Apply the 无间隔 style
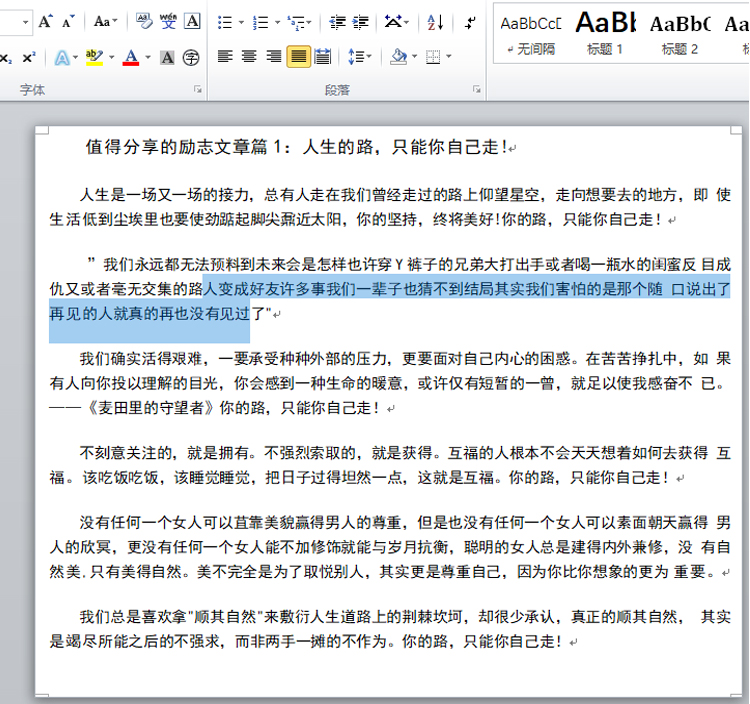Screen dimensions: 750x704 pos(531,33)
